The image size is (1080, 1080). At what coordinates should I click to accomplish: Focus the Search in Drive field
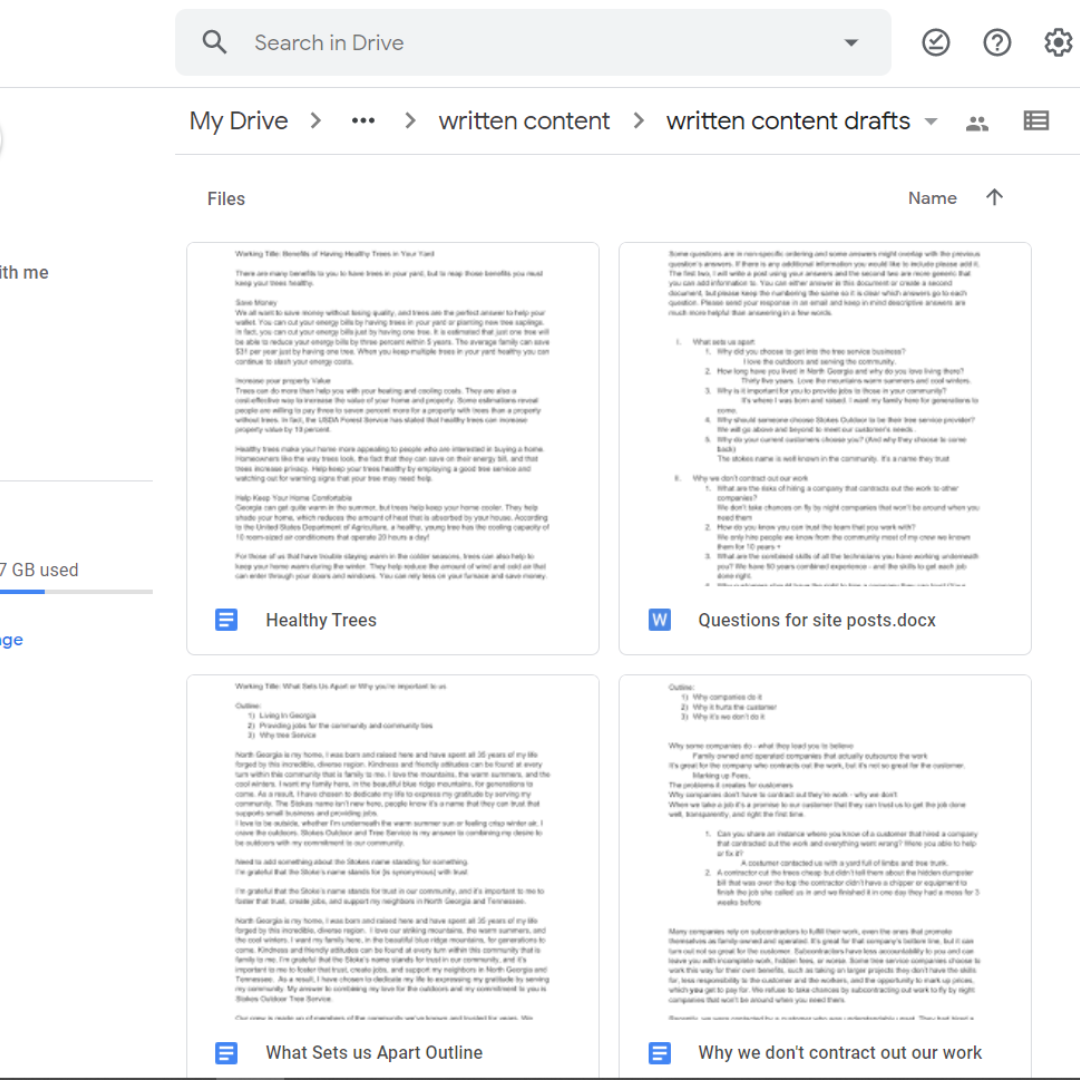click(x=533, y=43)
